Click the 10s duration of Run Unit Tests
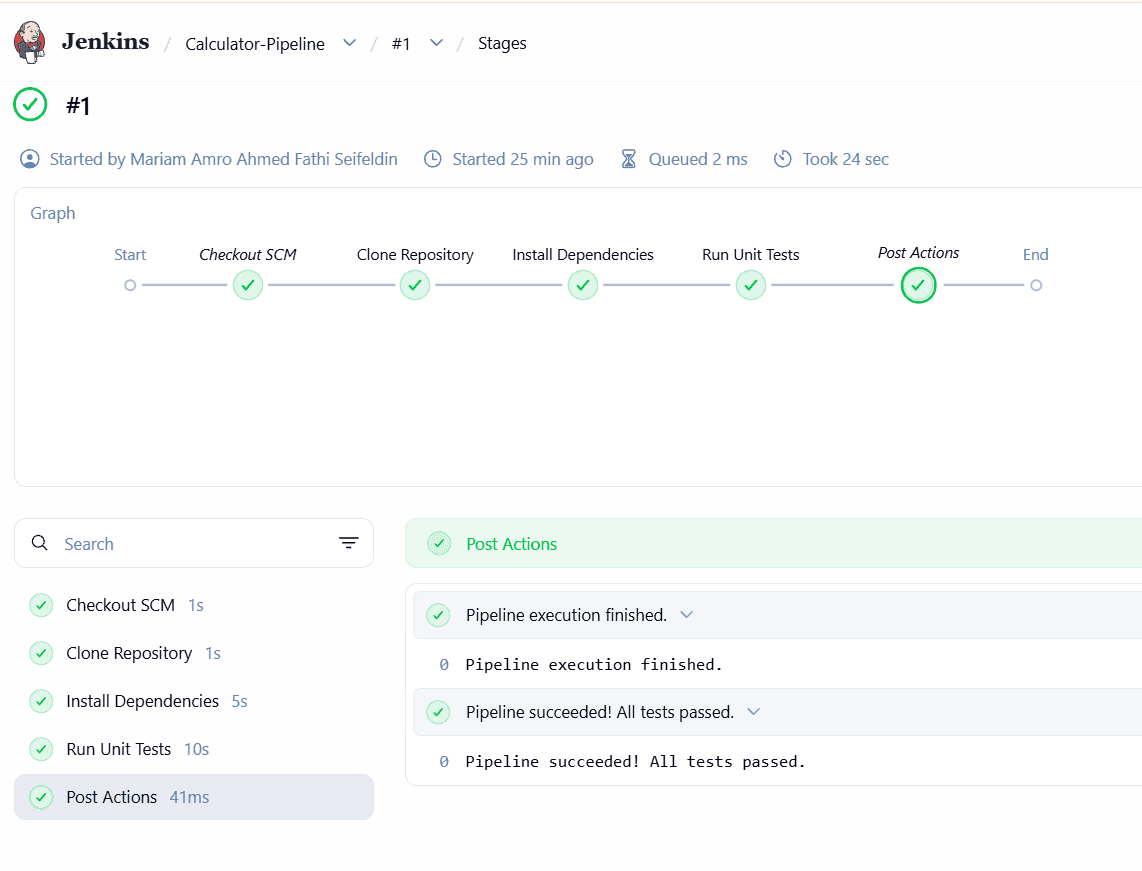The width and height of the screenshot is (1142, 871). (x=197, y=749)
